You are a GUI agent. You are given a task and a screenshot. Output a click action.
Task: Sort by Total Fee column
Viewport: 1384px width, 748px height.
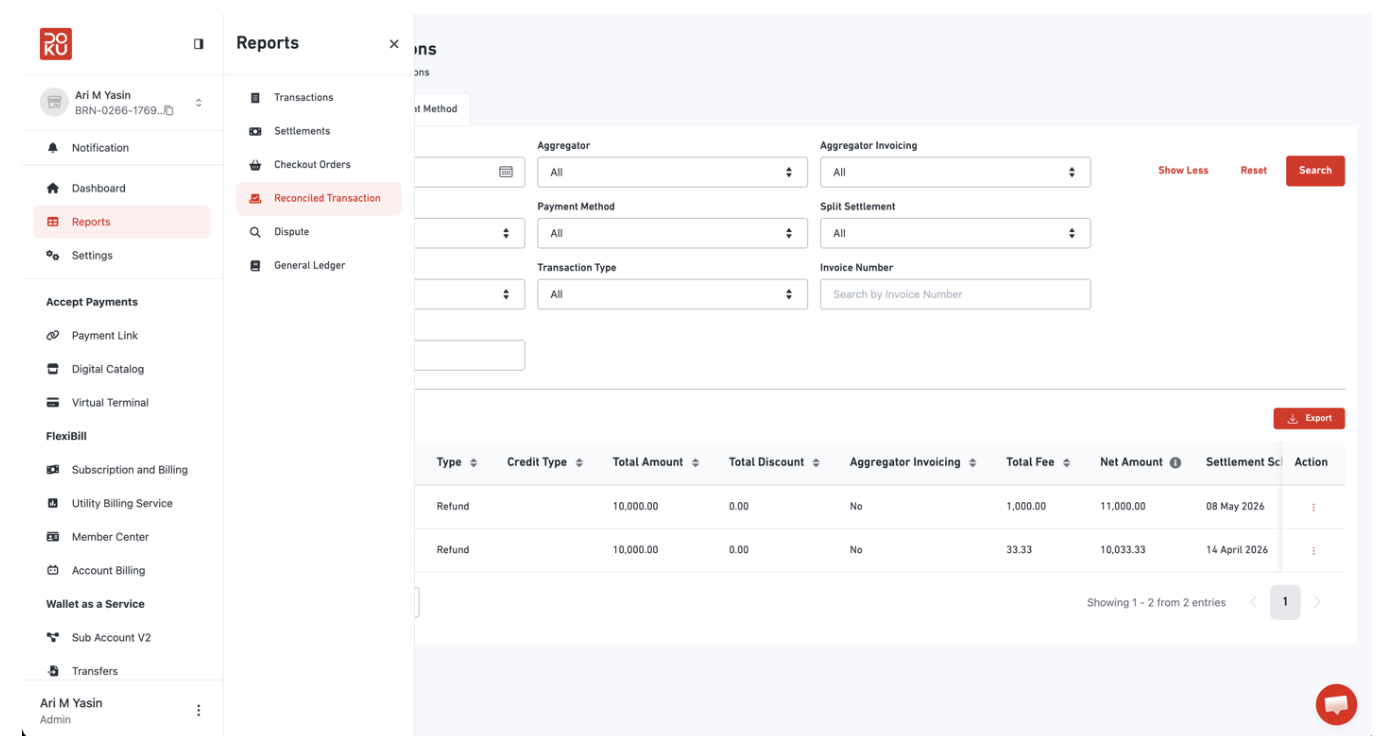[x=1066, y=463]
